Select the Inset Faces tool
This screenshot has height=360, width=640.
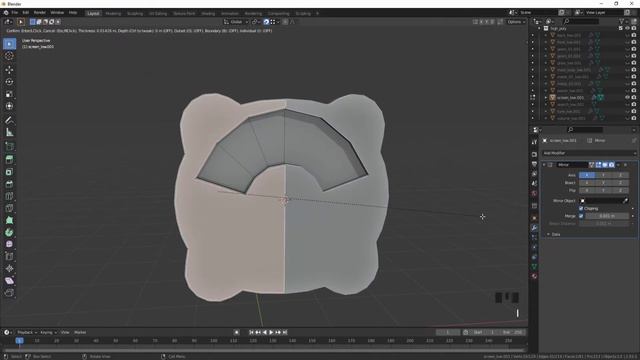coord(9,172)
